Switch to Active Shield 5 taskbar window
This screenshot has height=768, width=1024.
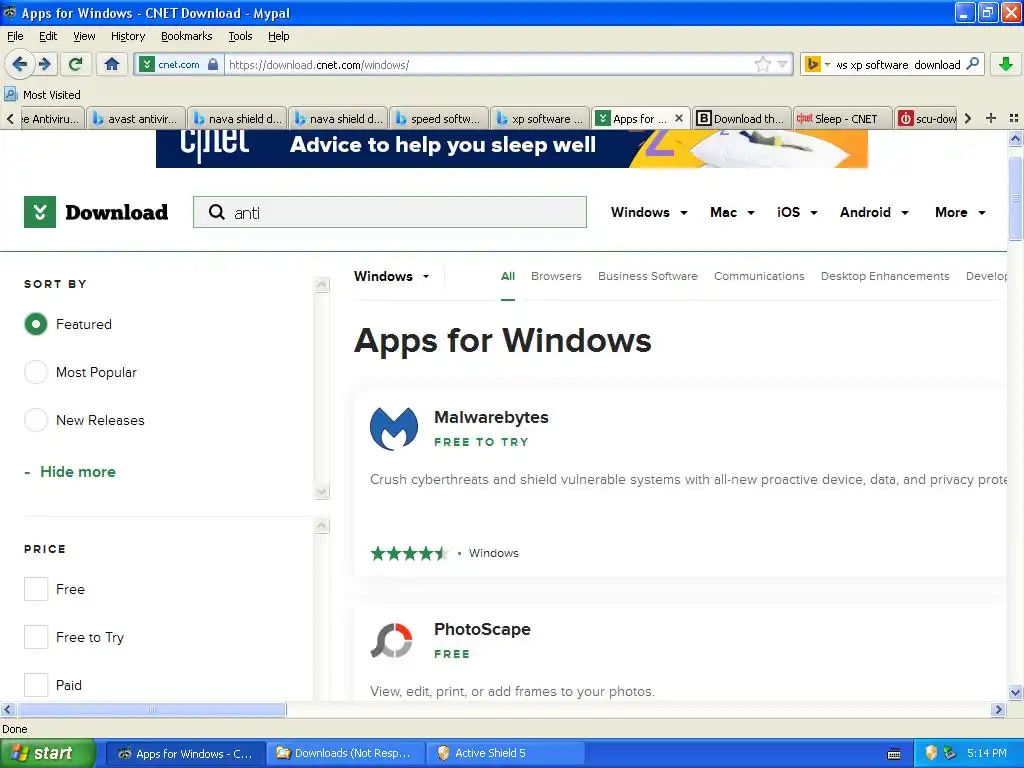point(507,753)
